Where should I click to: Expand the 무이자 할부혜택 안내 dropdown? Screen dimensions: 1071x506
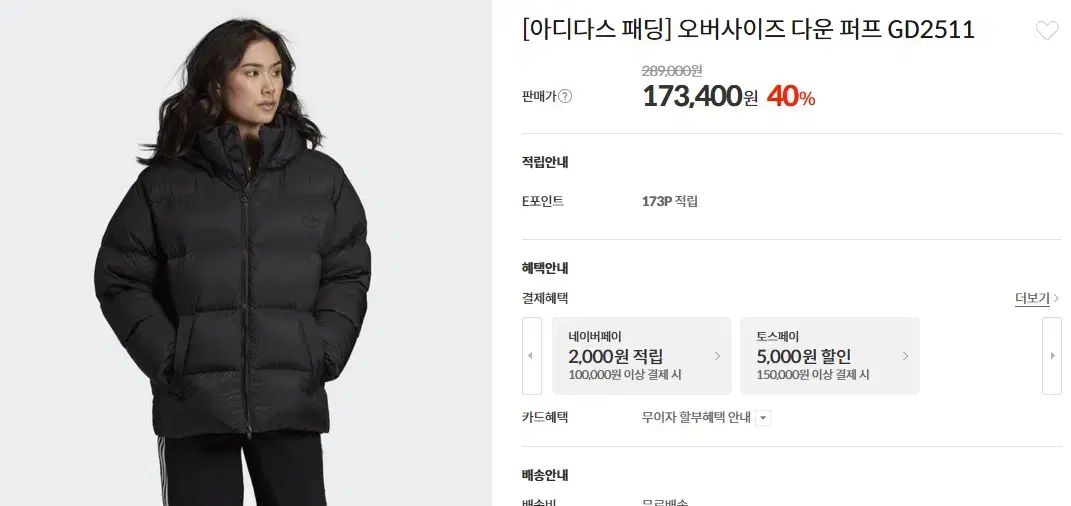point(763,418)
